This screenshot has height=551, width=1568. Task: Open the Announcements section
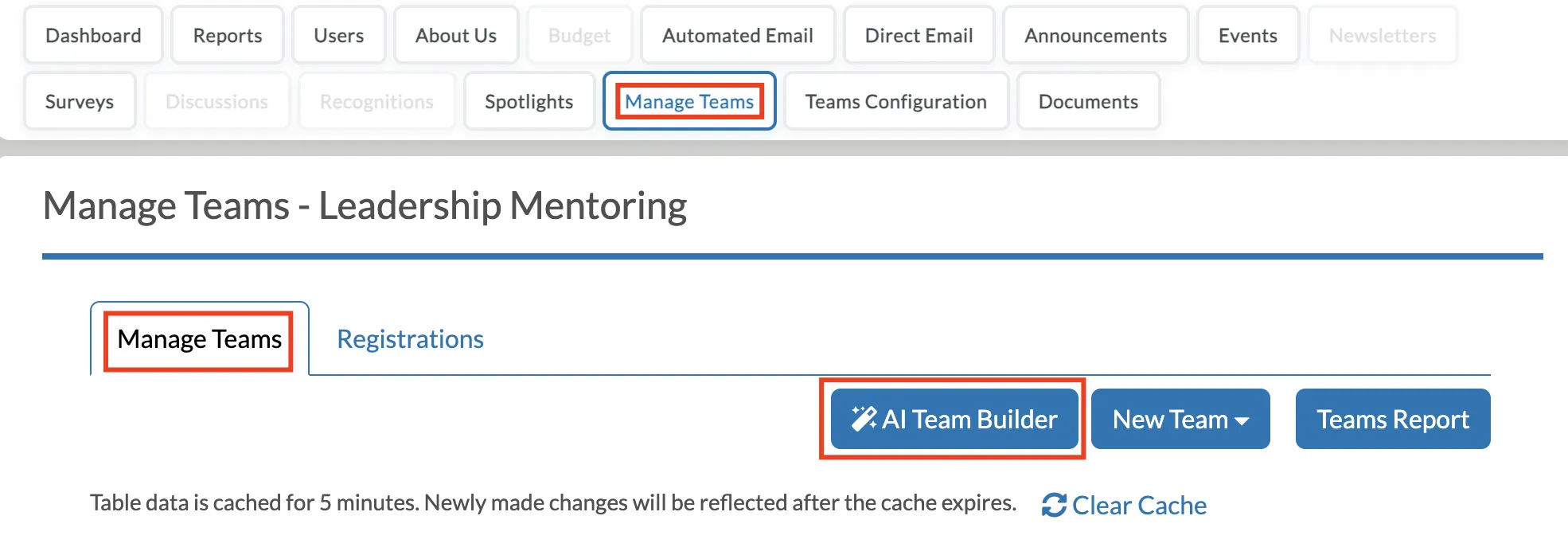tap(1096, 35)
